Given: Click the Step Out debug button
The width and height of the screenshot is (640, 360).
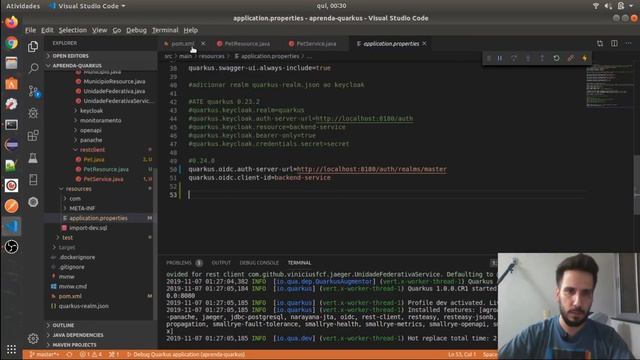Looking at the screenshot, I should 542,58.
